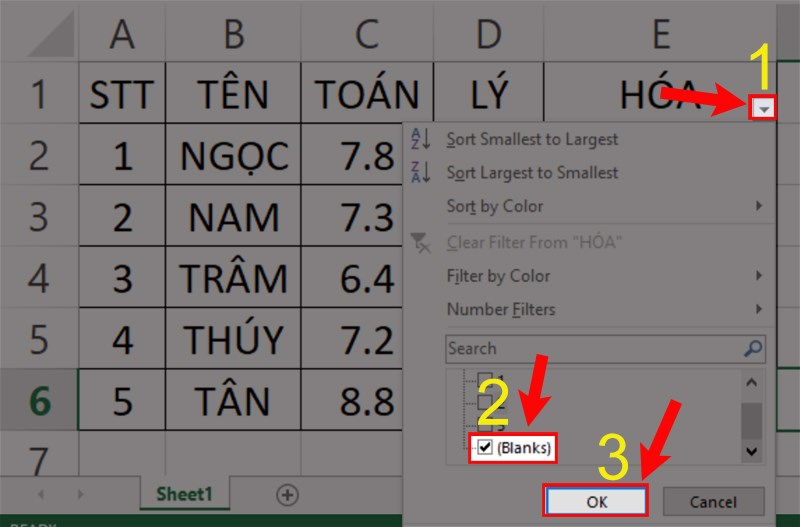Click the clear filter funnel icon
The height and width of the screenshot is (527, 800).
(421, 242)
